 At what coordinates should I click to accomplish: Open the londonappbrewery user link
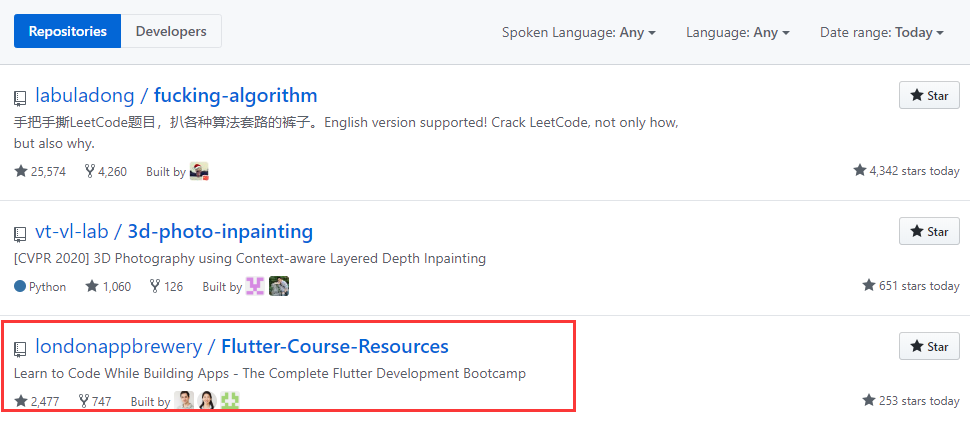(119, 346)
